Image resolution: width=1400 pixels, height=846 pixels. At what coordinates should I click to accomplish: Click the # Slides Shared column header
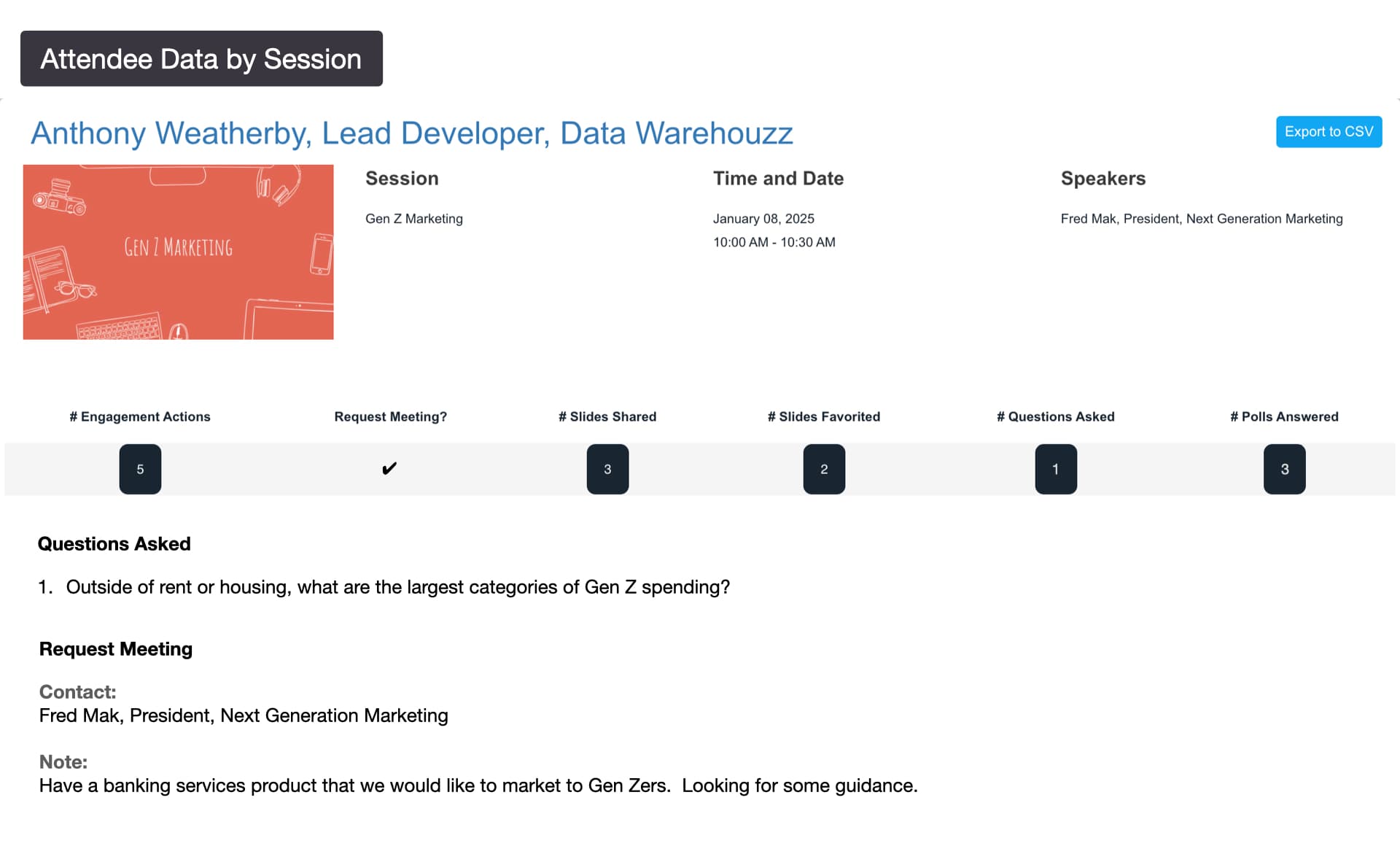coord(607,416)
